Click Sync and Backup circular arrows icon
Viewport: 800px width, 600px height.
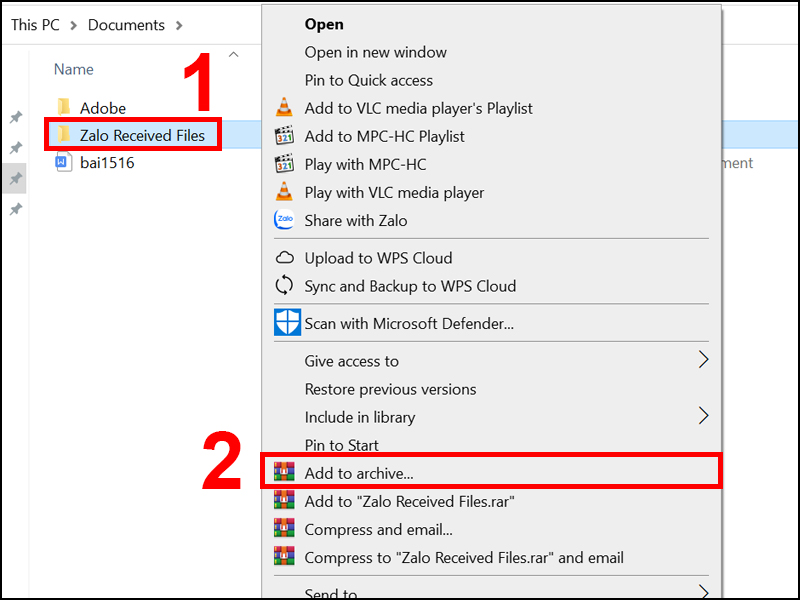(285, 286)
